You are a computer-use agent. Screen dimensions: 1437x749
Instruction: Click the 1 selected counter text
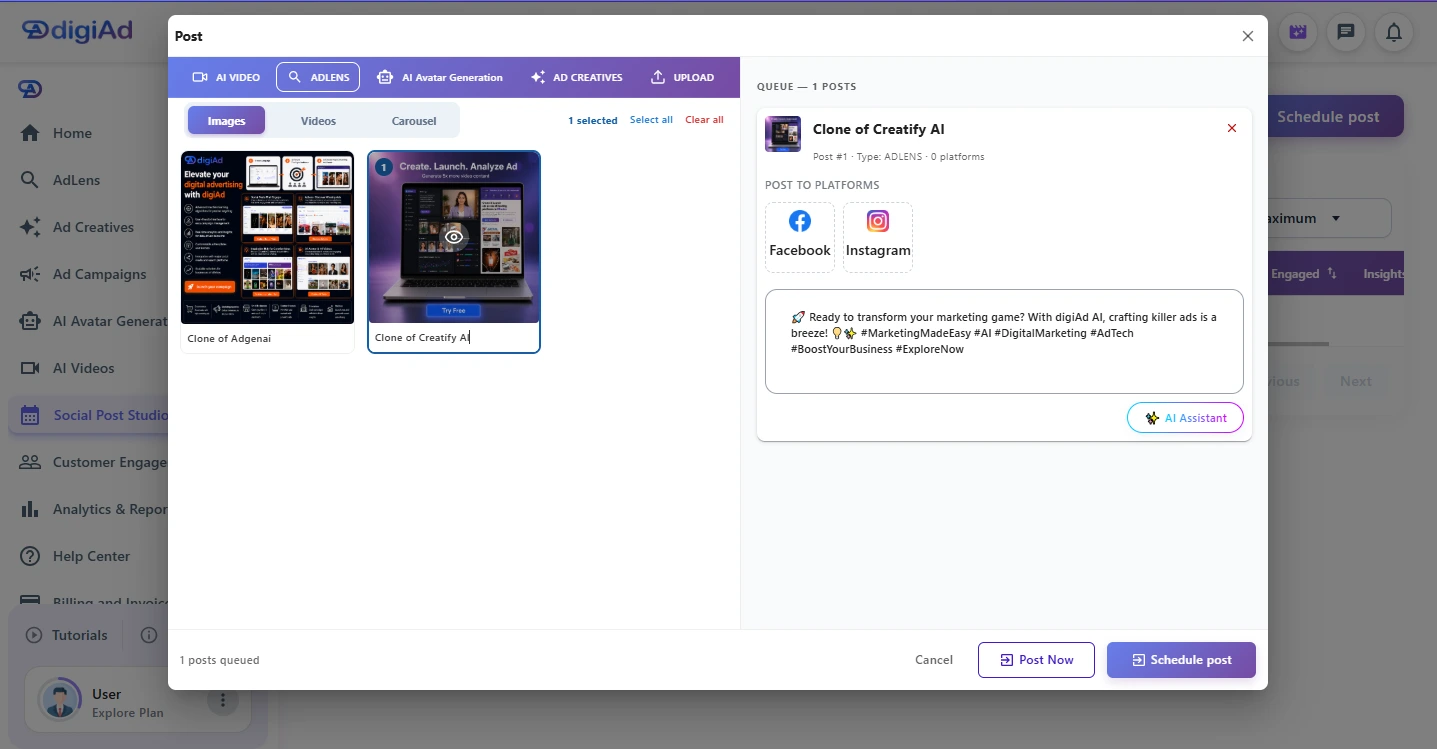[593, 121]
